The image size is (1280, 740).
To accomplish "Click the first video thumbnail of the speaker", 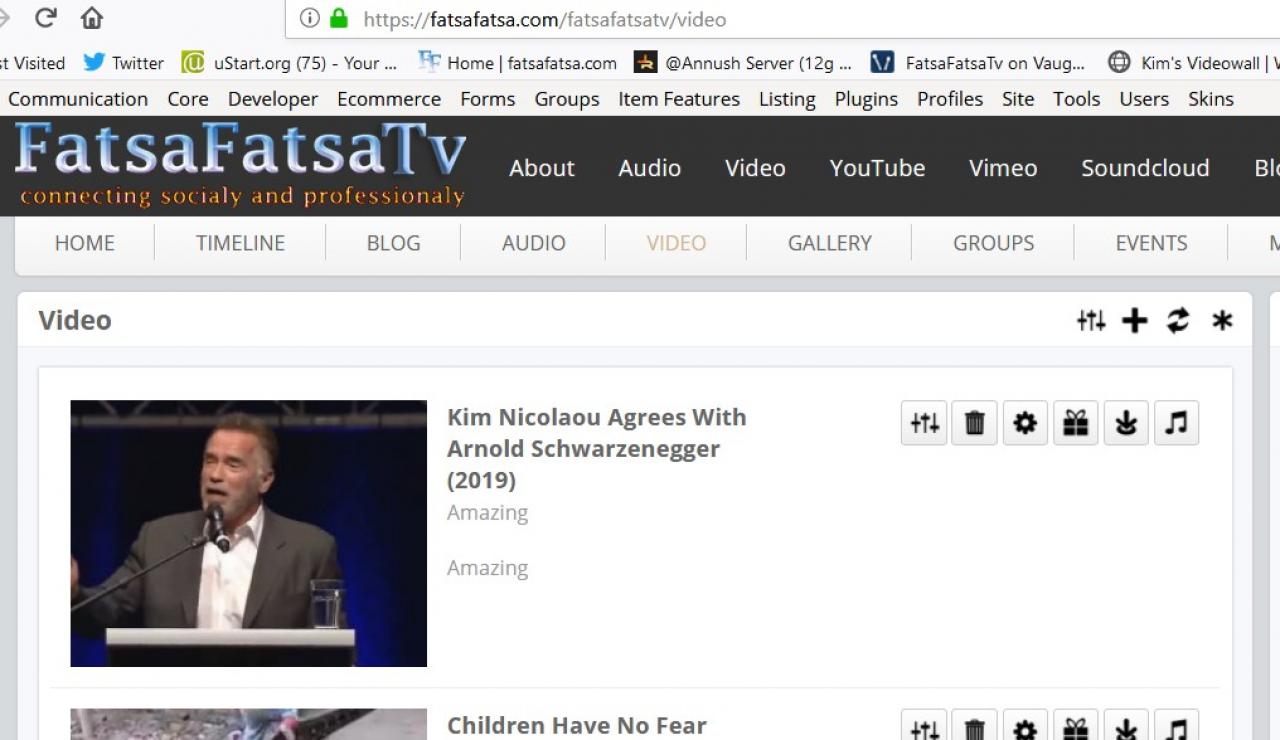I will coord(248,533).
